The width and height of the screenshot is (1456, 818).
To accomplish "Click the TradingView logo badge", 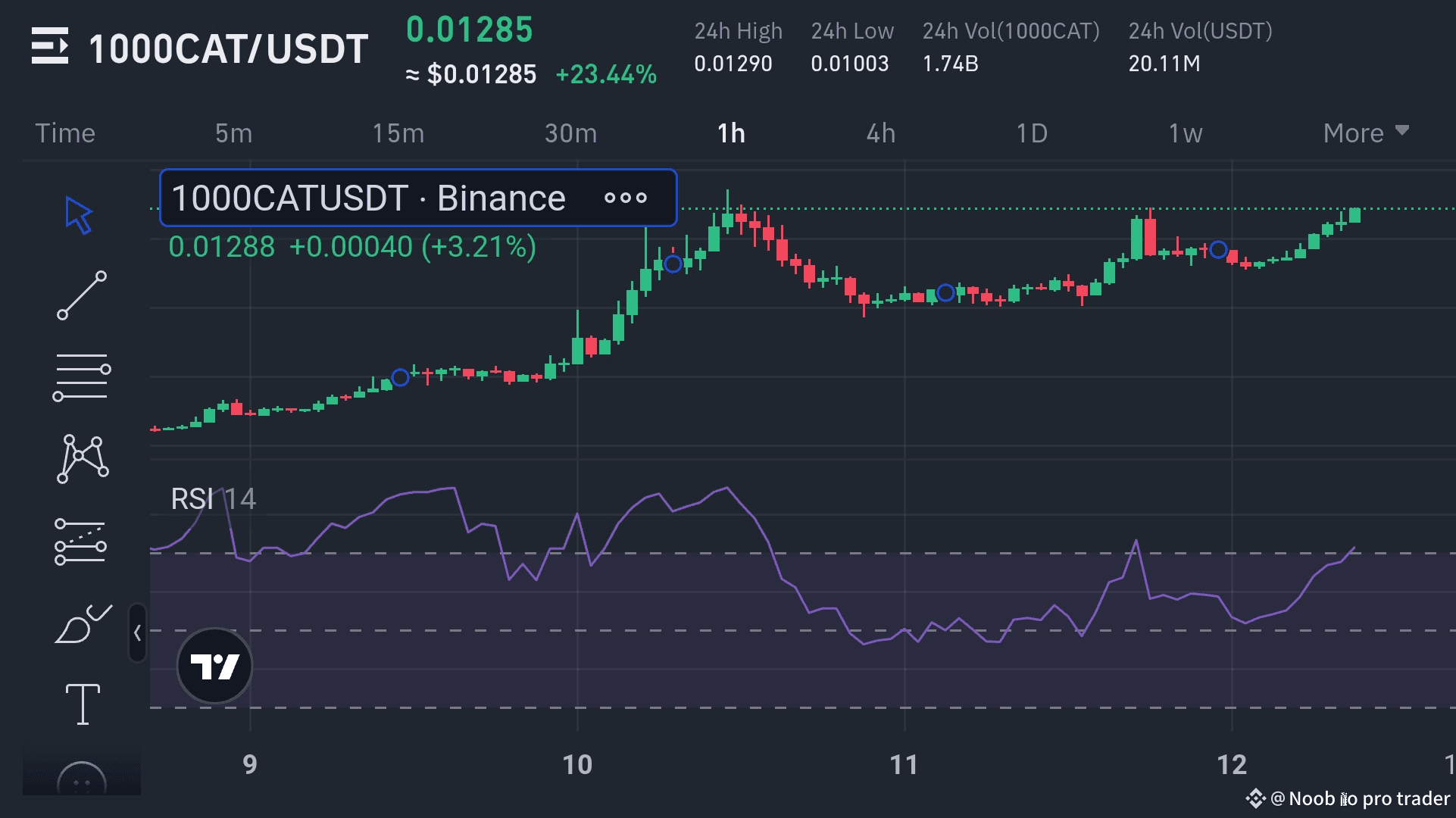I will 214,667.
